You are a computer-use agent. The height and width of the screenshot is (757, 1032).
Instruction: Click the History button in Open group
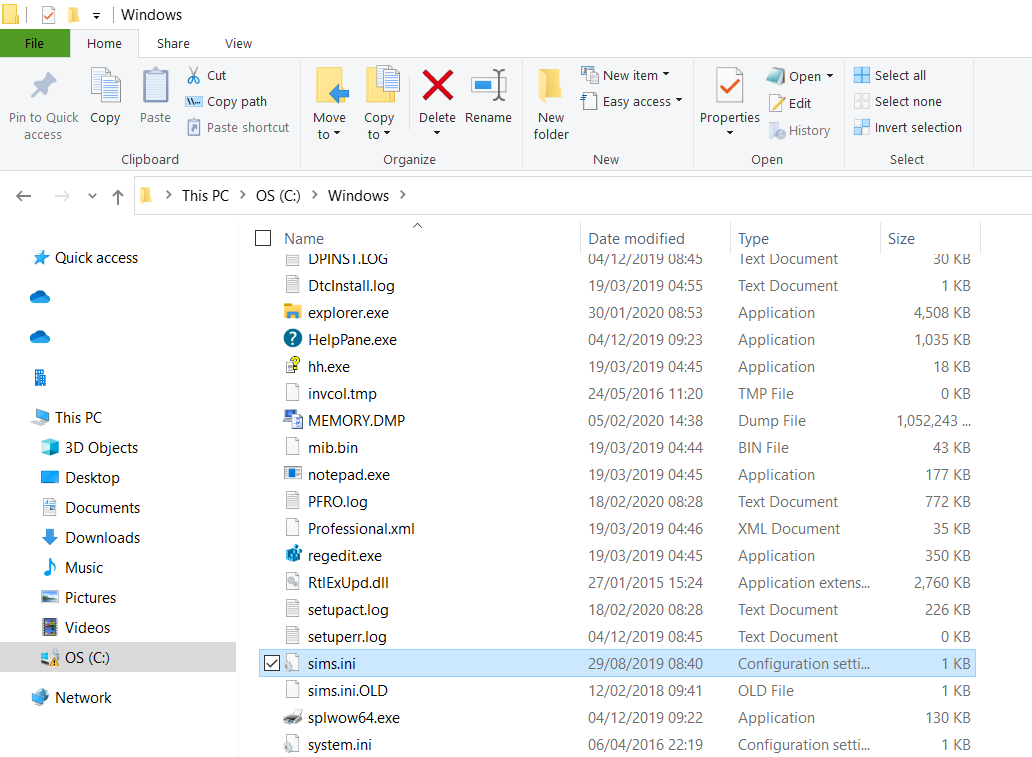(800, 130)
